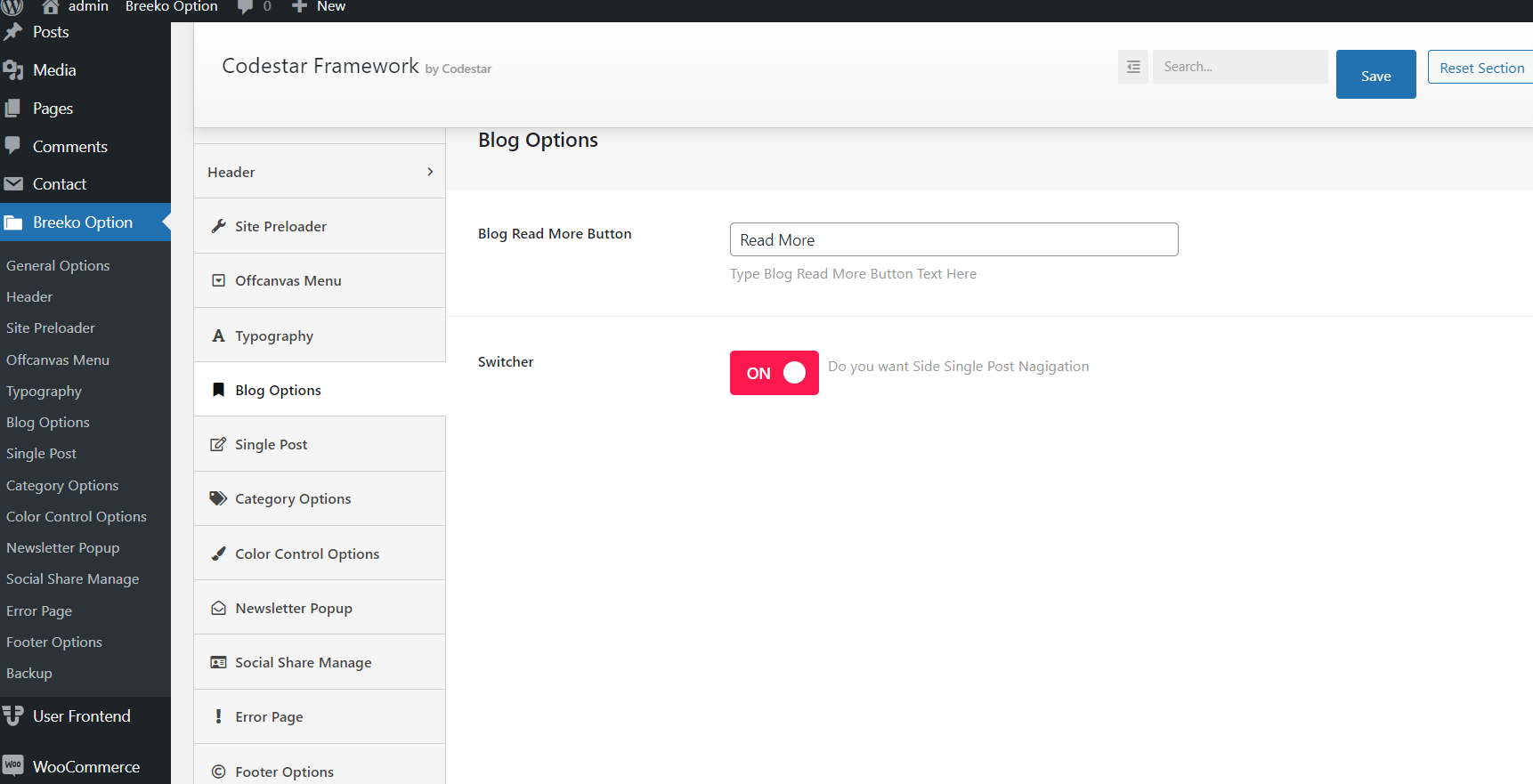The width and height of the screenshot is (1533, 784).
Task: Click the expand-all options icon beside search
Action: click(x=1132, y=67)
